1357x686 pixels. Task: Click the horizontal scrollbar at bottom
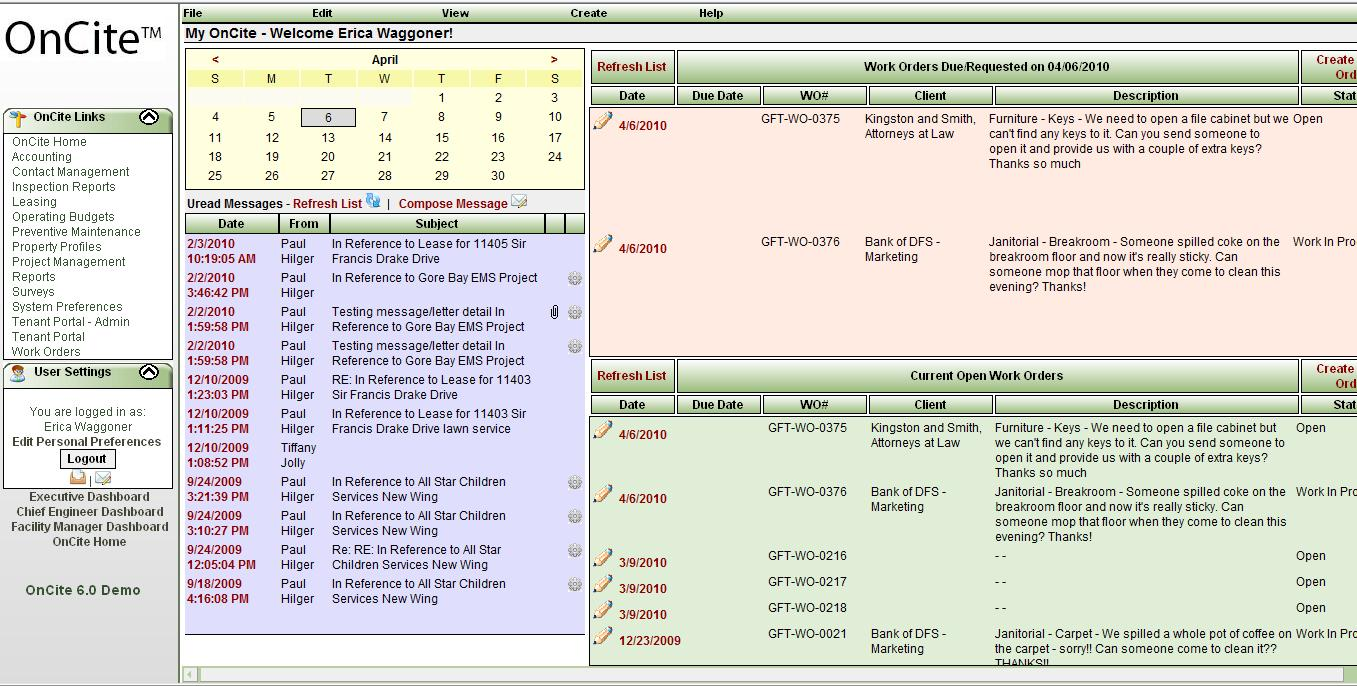(770, 675)
